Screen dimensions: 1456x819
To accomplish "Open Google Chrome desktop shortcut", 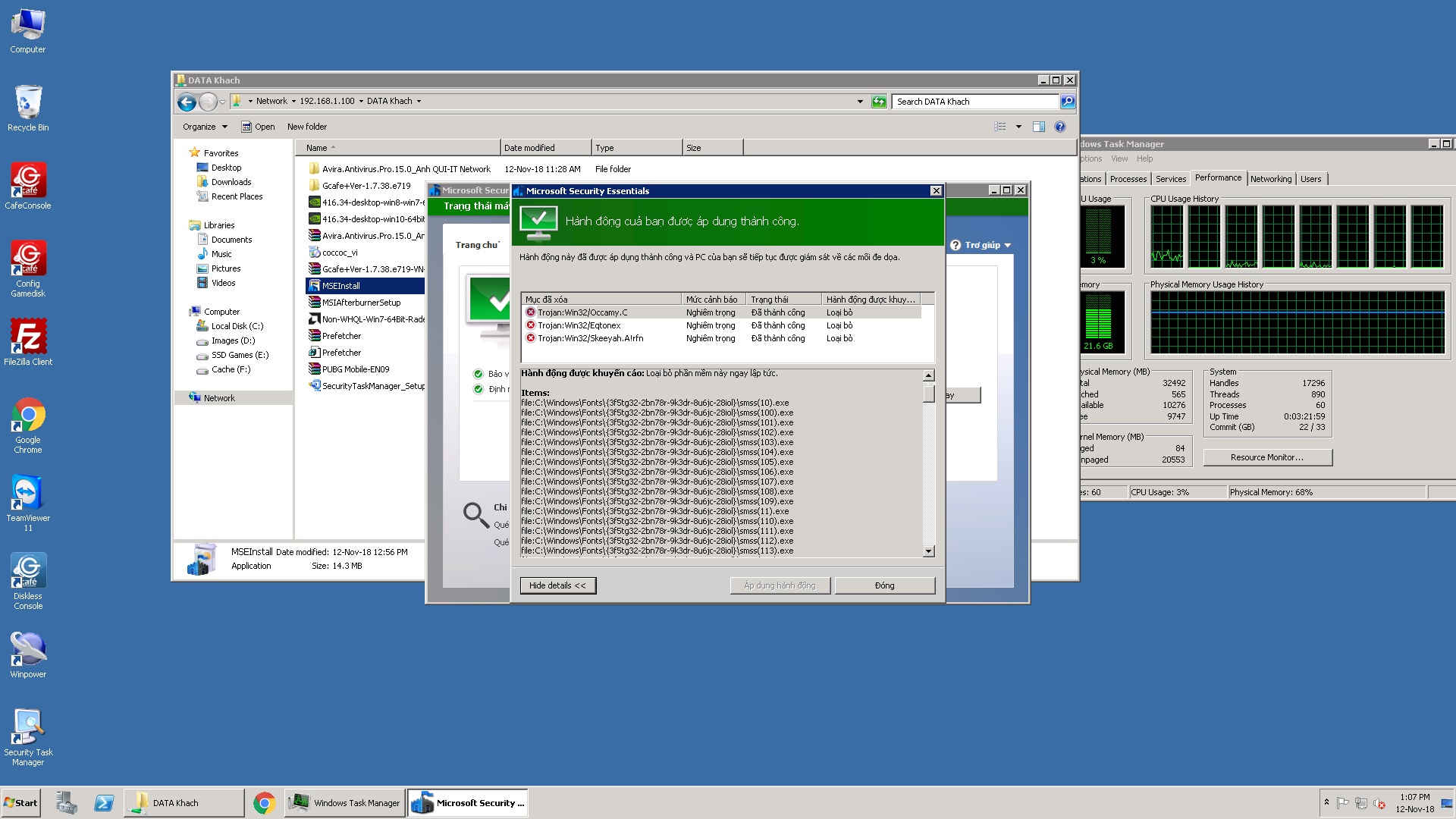I will [x=28, y=426].
